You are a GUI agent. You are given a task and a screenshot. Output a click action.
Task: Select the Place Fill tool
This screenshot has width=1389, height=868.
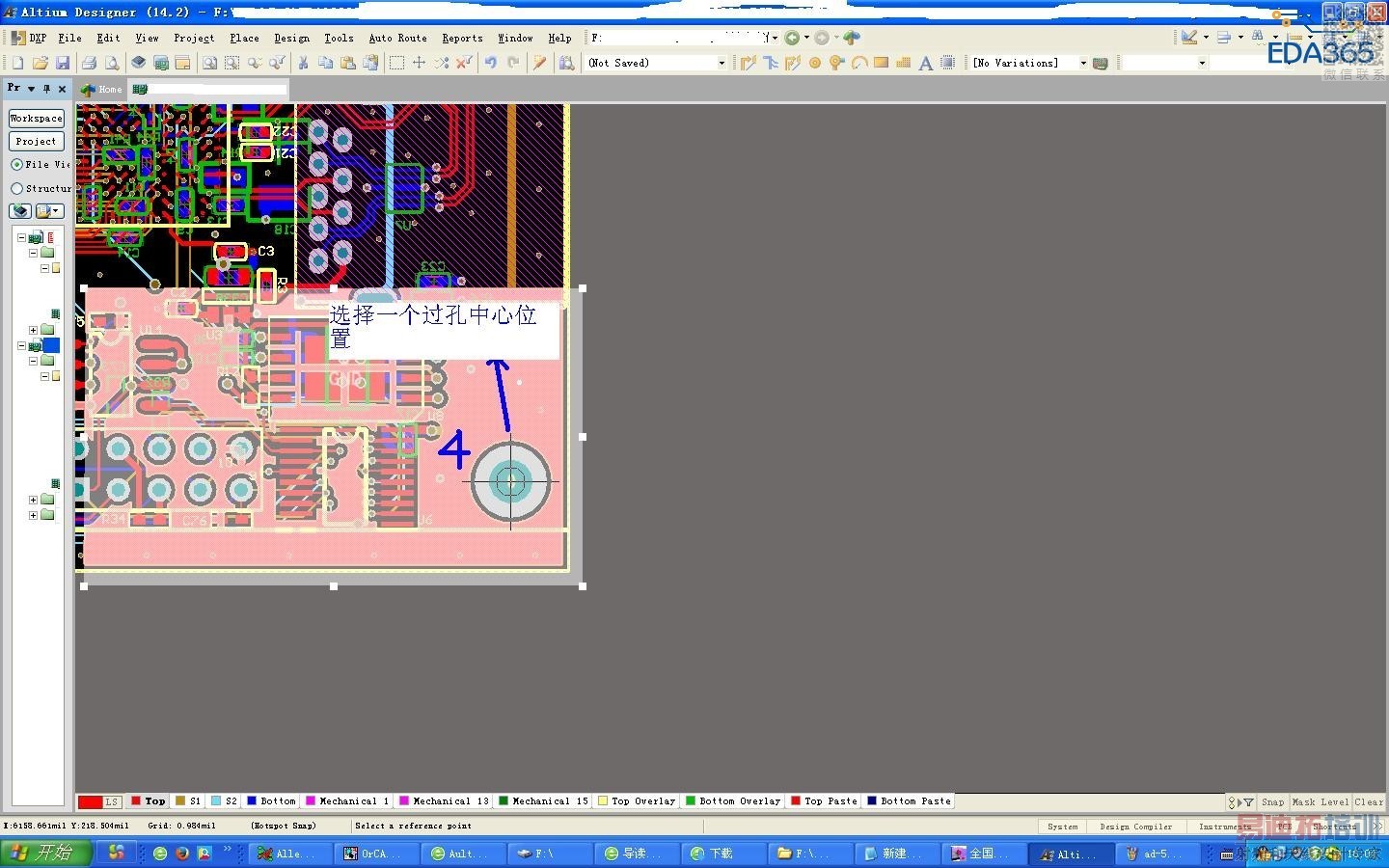(x=881, y=63)
